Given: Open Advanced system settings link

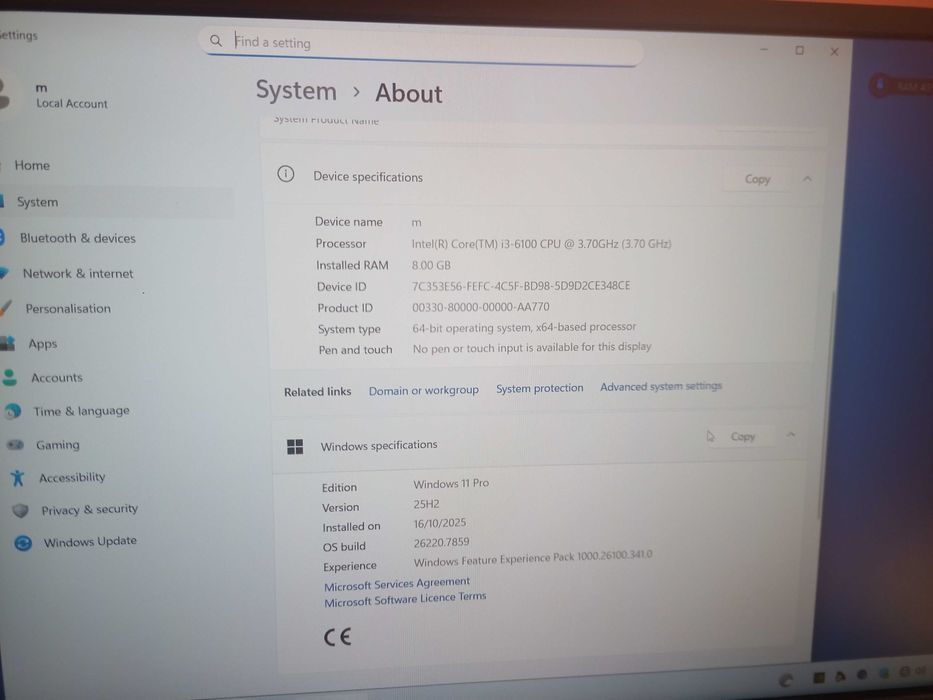Looking at the screenshot, I should click(x=660, y=386).
